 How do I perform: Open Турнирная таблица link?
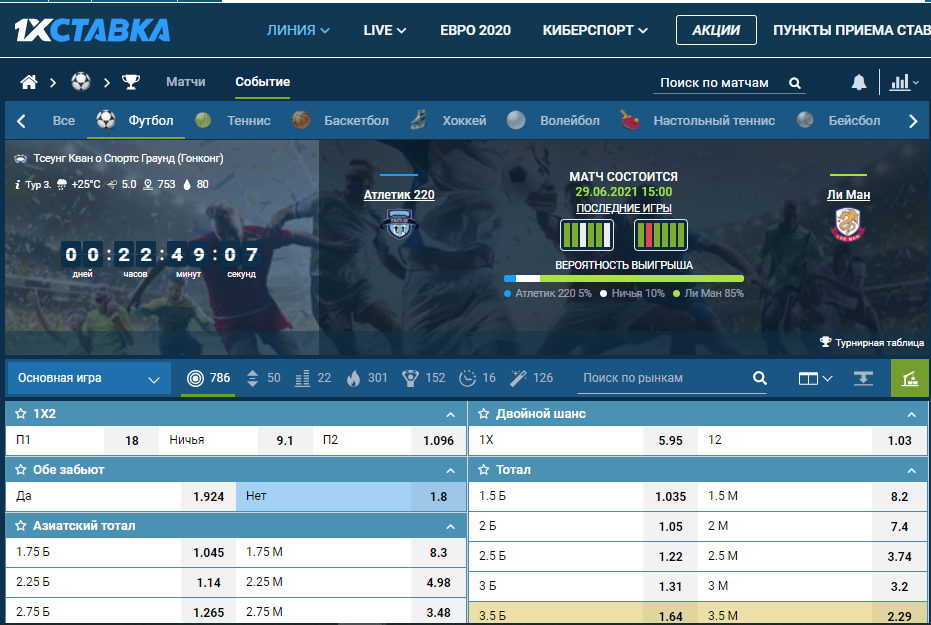872,342
